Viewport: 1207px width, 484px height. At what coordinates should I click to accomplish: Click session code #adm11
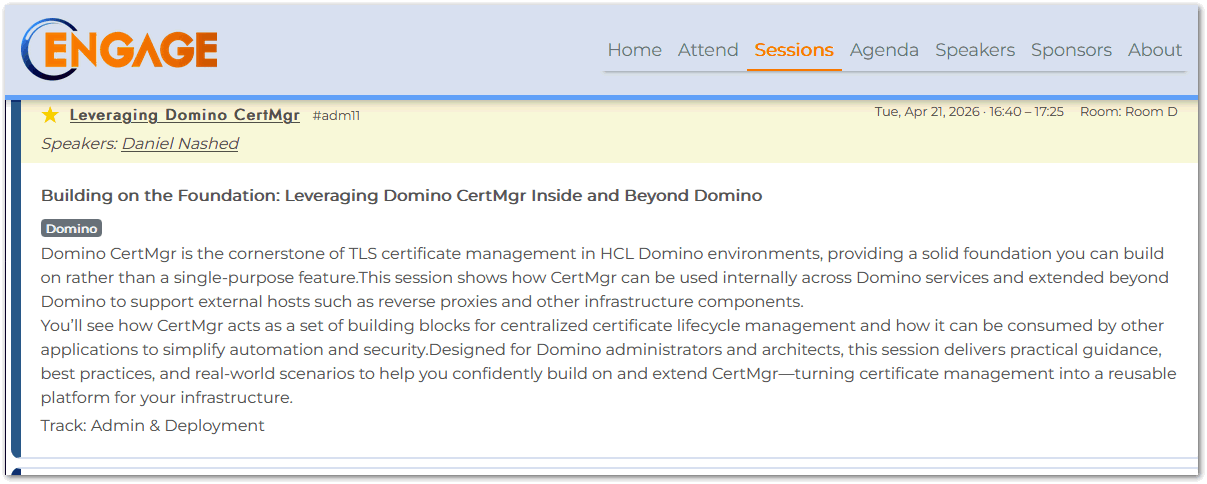(x=336, y=116)
